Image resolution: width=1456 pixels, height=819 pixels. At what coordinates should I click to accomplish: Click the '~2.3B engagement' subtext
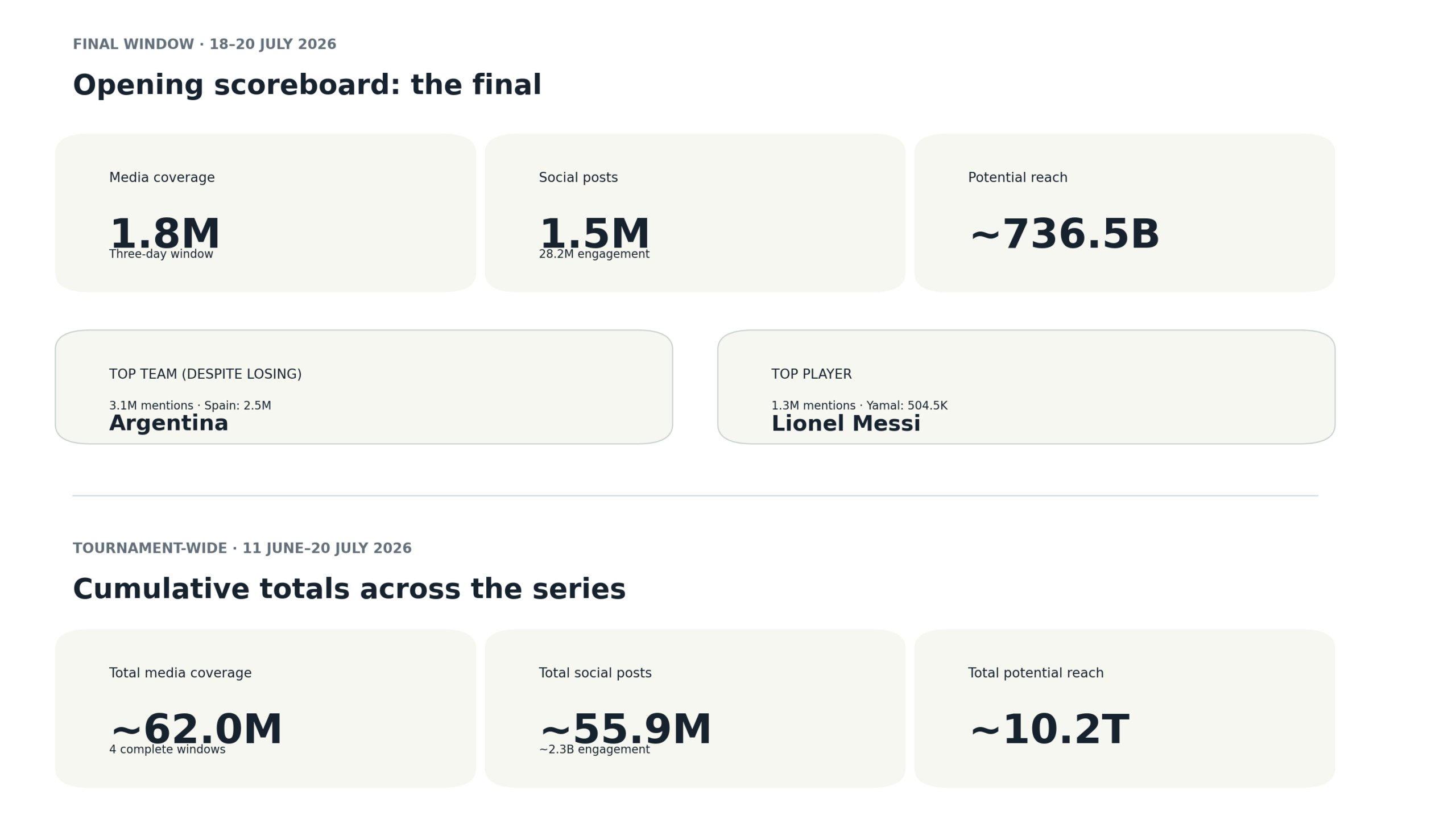coord(594,750)
